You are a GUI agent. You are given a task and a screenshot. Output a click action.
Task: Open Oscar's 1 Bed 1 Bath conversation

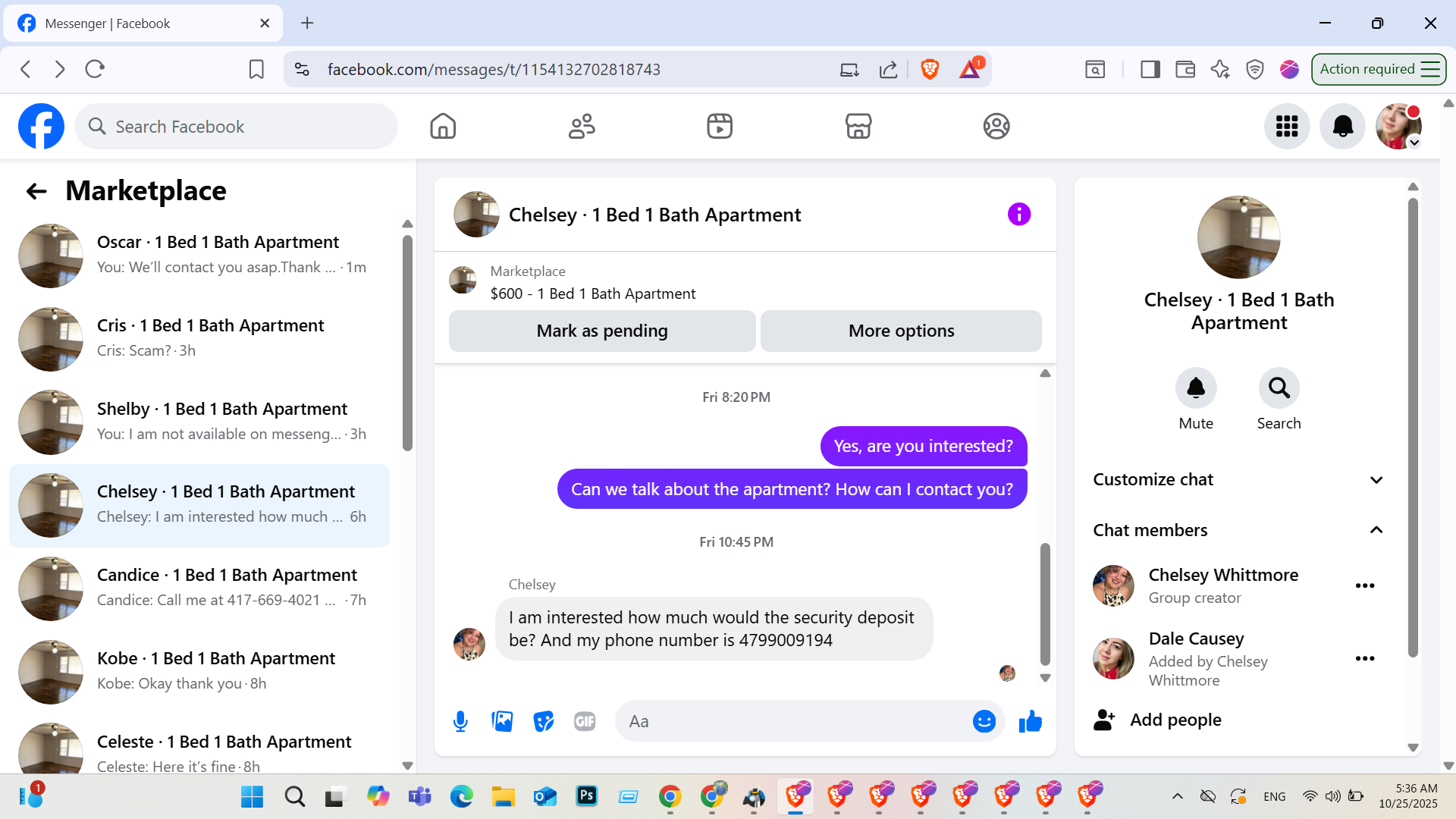(x=199, y=256)
